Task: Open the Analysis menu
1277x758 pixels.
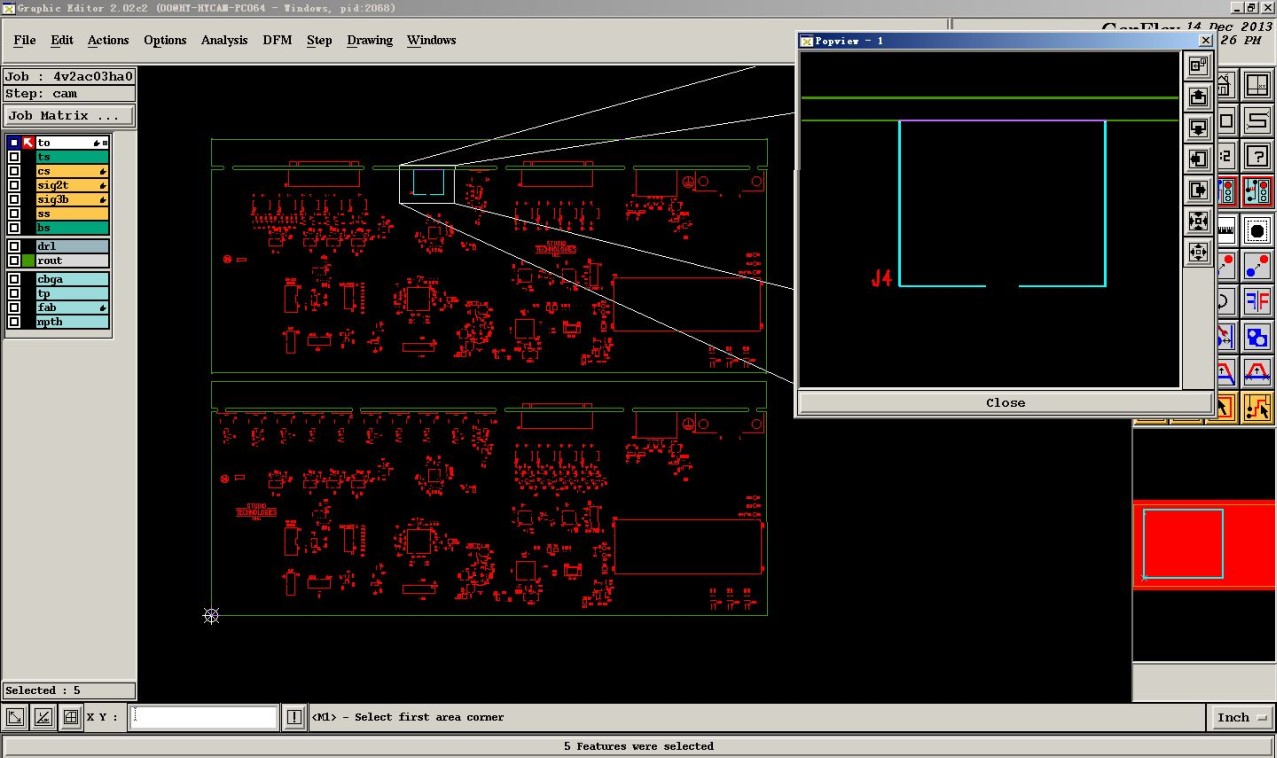Action: point(224,40)
